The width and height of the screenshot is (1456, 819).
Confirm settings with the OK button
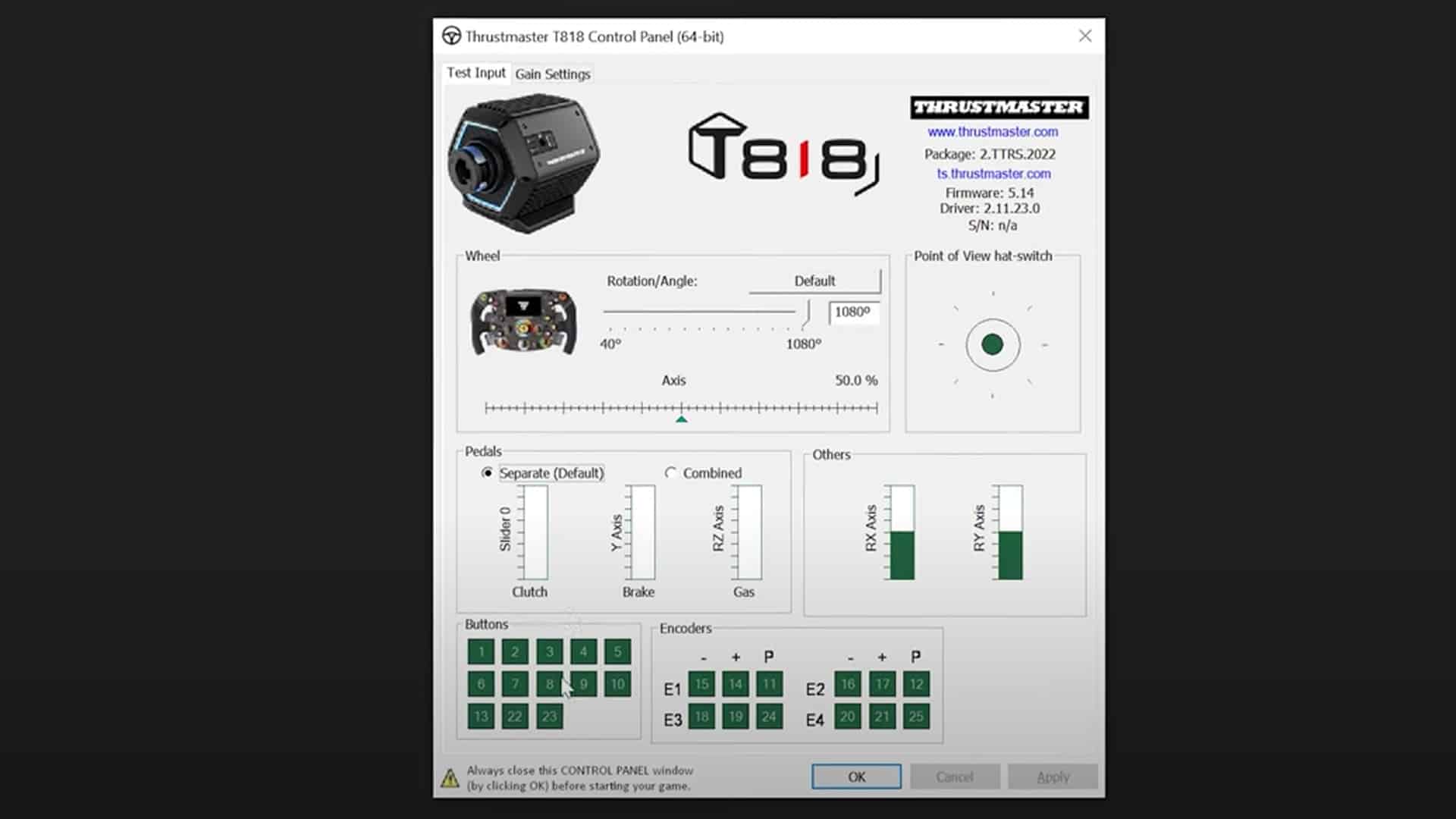(856, 777)
